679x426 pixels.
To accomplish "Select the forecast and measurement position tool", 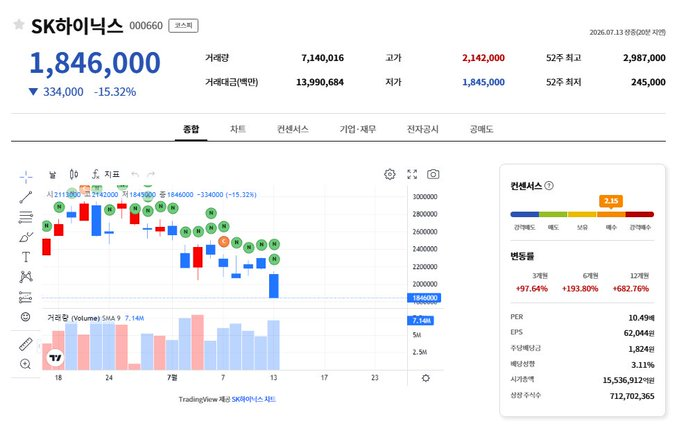I will pos(26,297).
